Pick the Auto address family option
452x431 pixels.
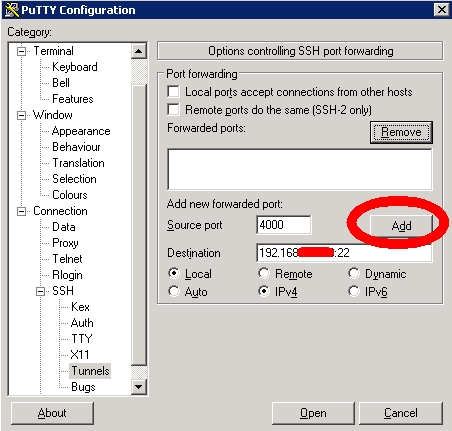(x=174, y=291)
